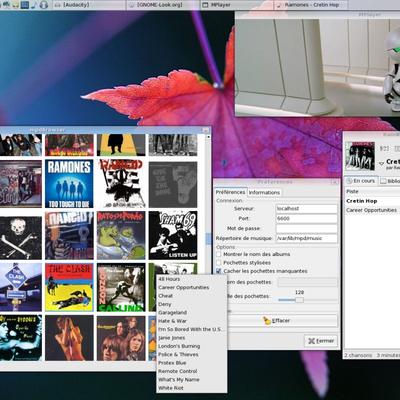Click the mpdbrowser vertical scrollbar handle
The height and width of the screenshot is (400, 400).
point(209,239)
